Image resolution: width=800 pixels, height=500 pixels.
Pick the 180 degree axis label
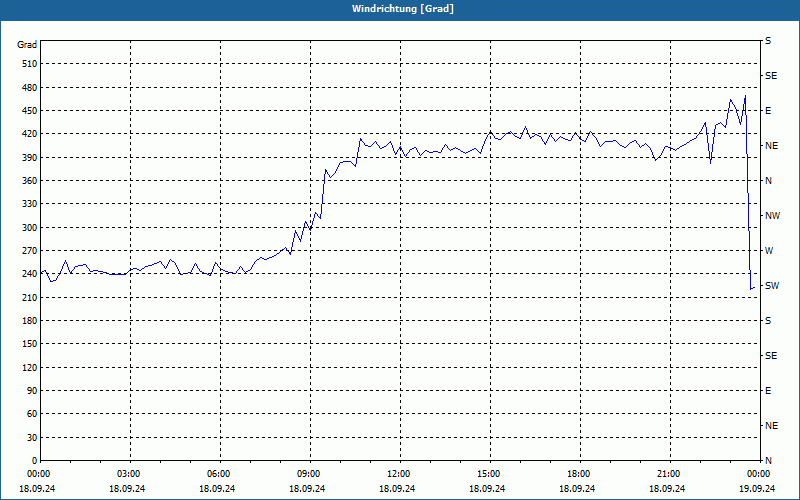pos(30,321)
